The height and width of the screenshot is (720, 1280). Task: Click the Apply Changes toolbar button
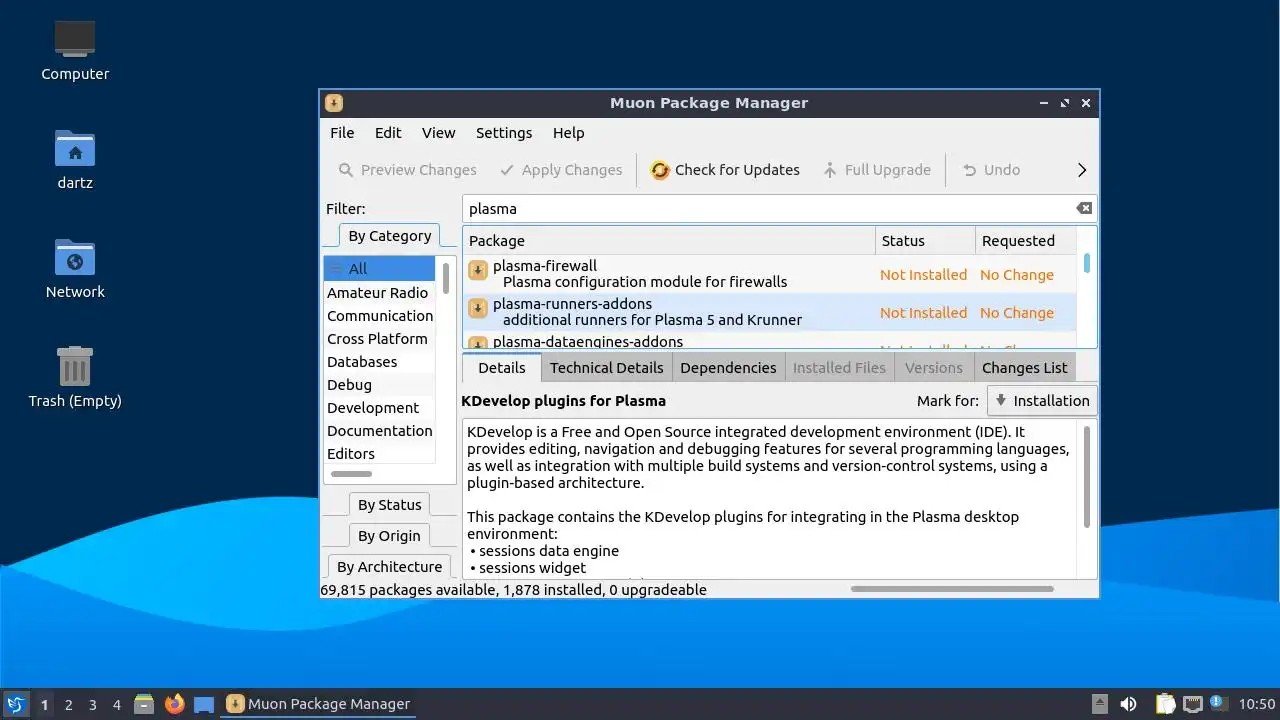(x=561, y=170)
